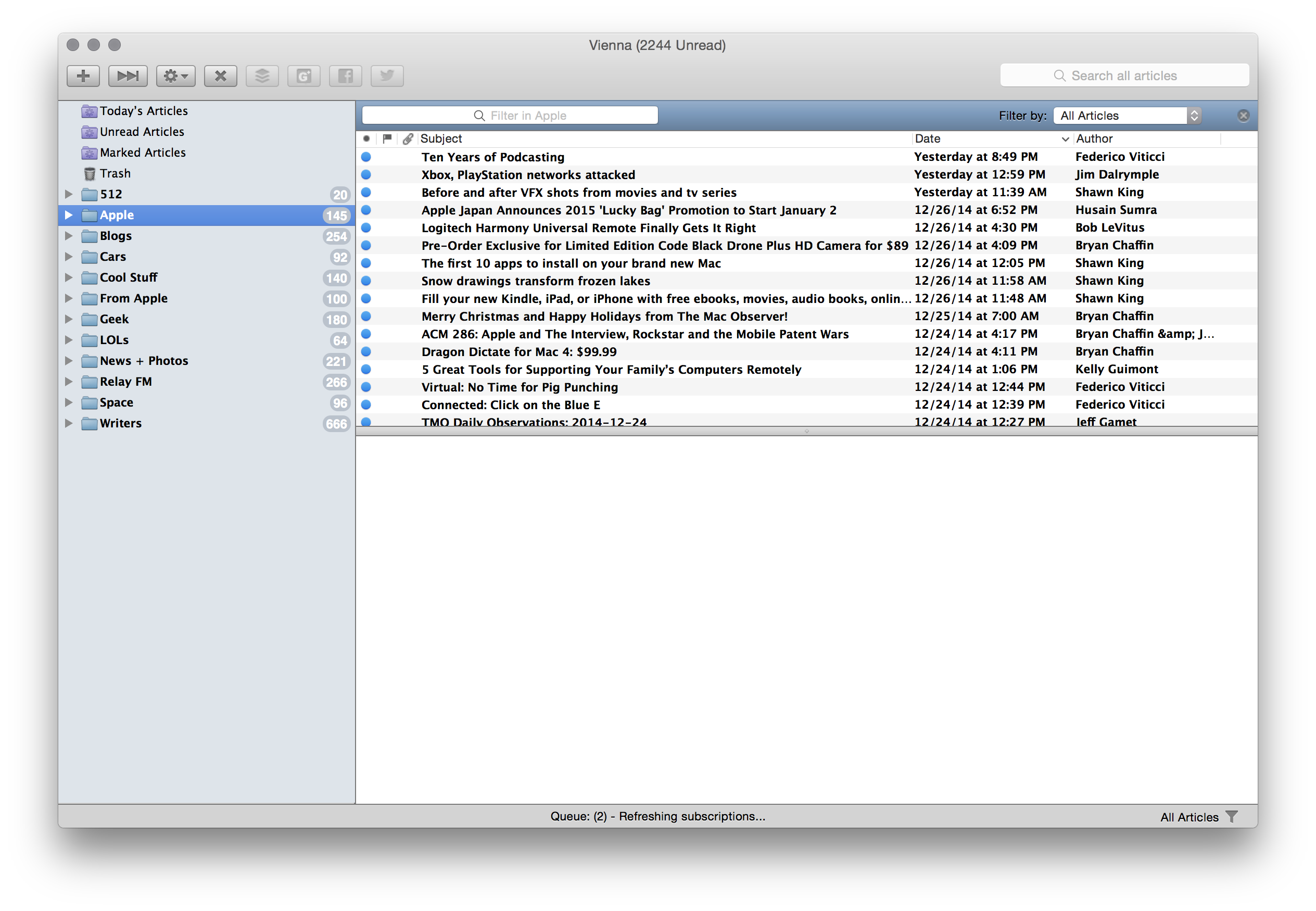Click the delete article X toolbar button

click(220, 76)
